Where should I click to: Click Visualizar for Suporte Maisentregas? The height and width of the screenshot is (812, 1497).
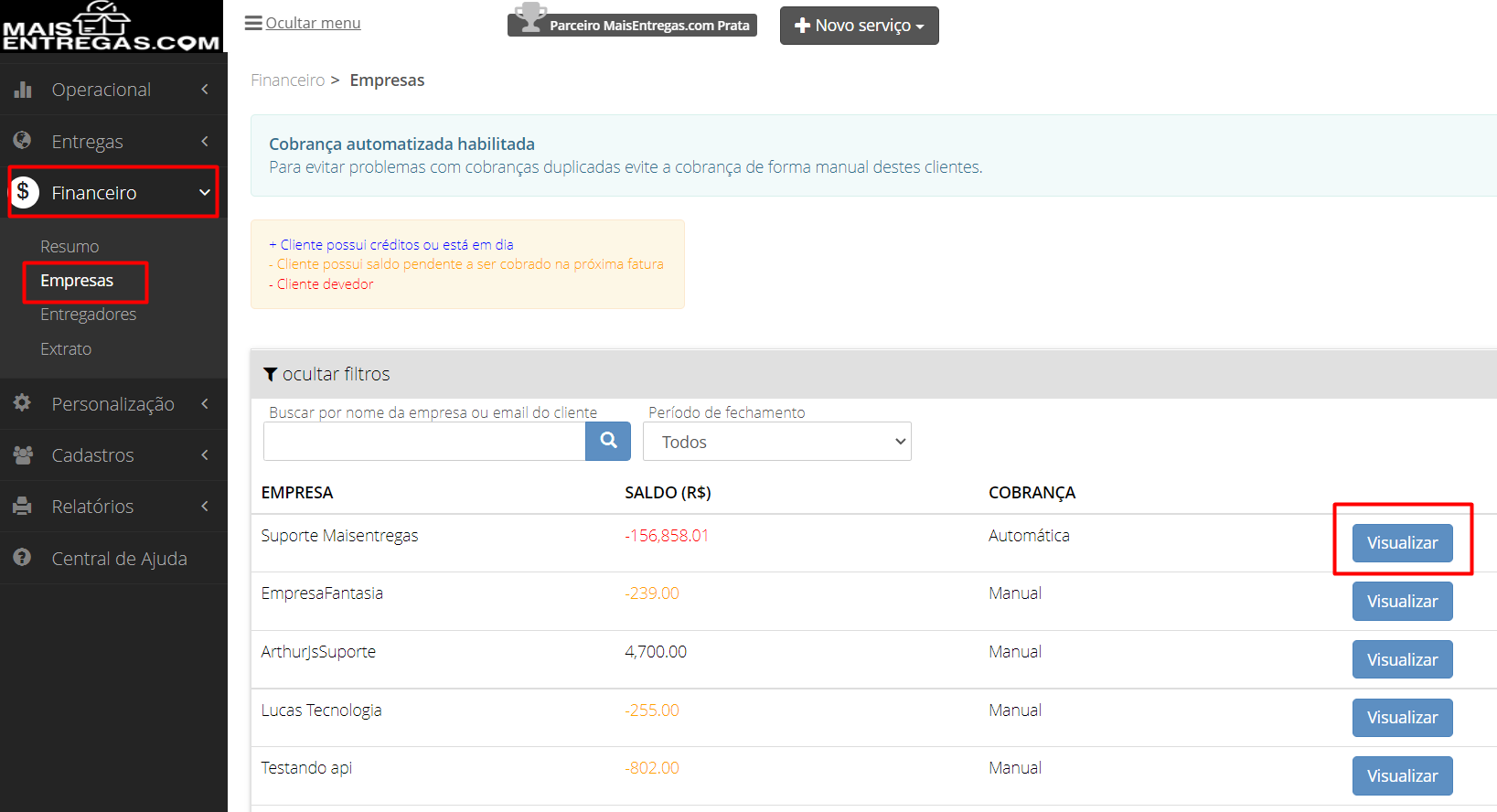1403,543
